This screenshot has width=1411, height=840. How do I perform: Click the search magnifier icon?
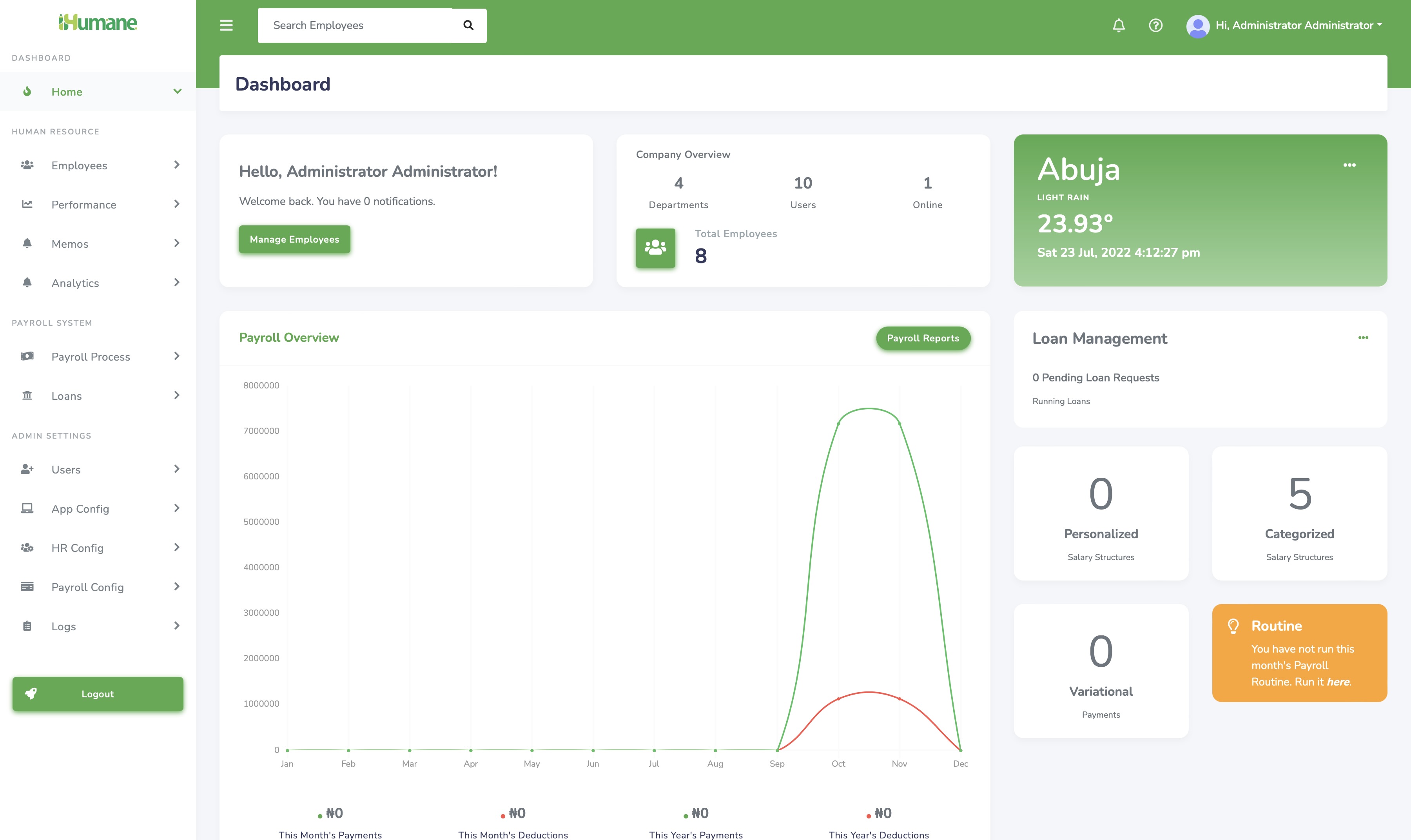point(468,25)
